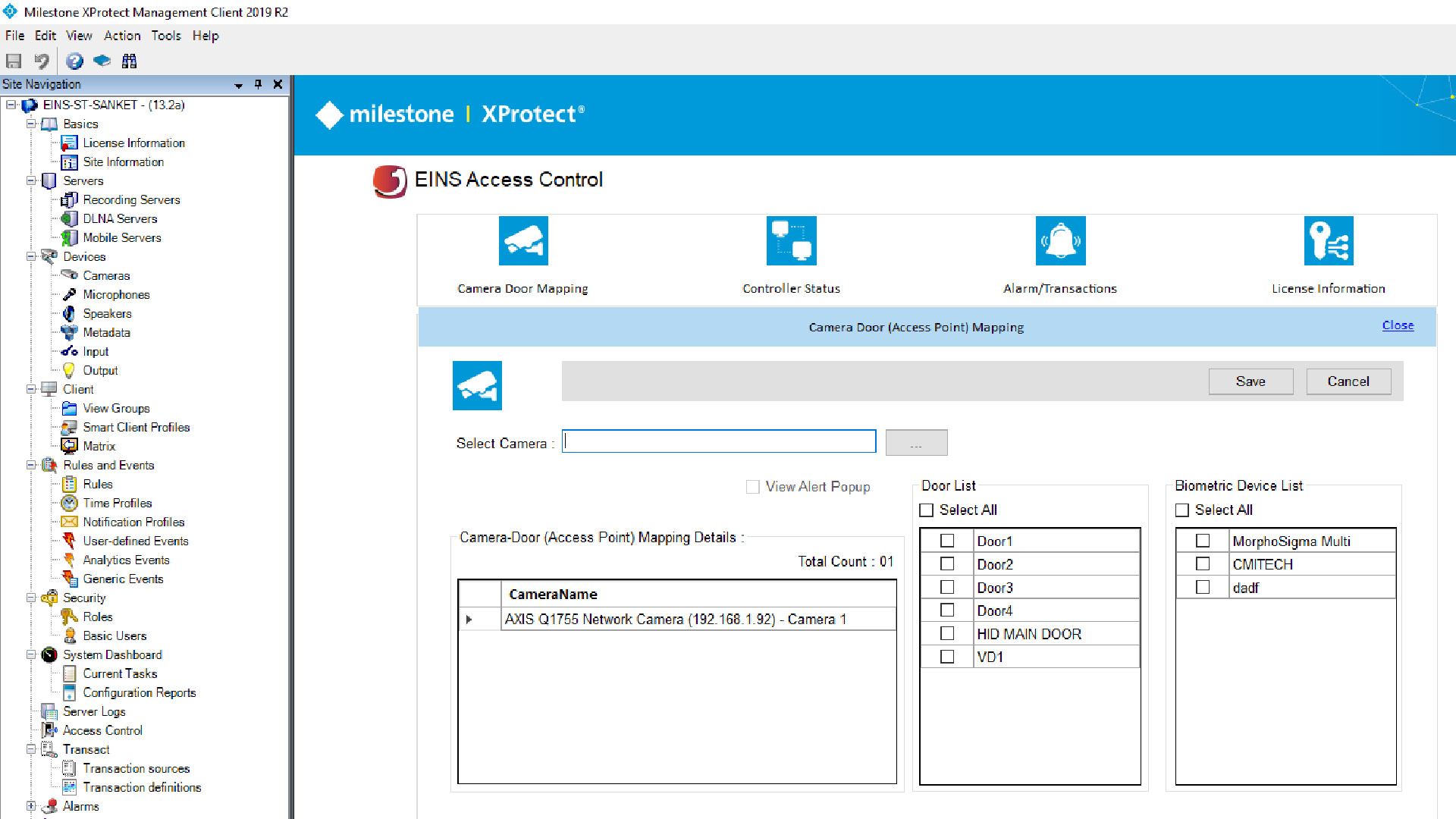Expand the Alarms tree node

[31, 806]
